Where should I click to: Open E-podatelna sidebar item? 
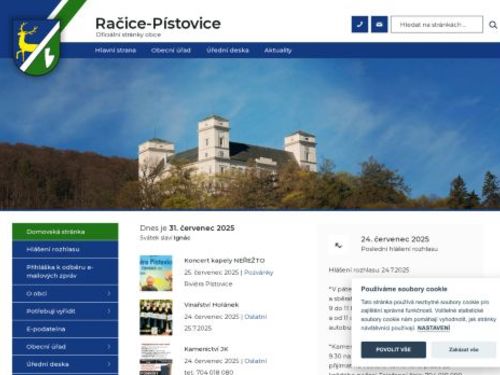click(65, 329)
